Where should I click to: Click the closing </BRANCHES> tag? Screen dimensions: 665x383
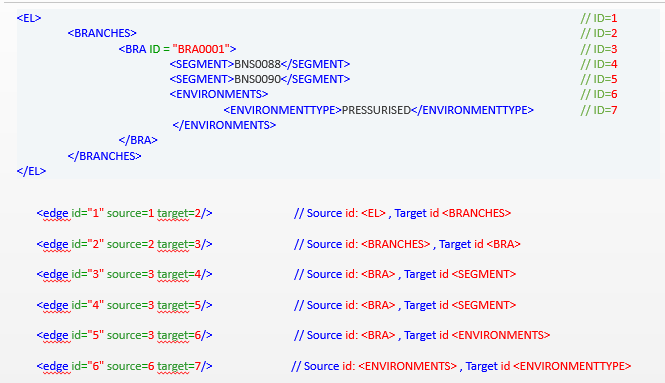(104, 156)
